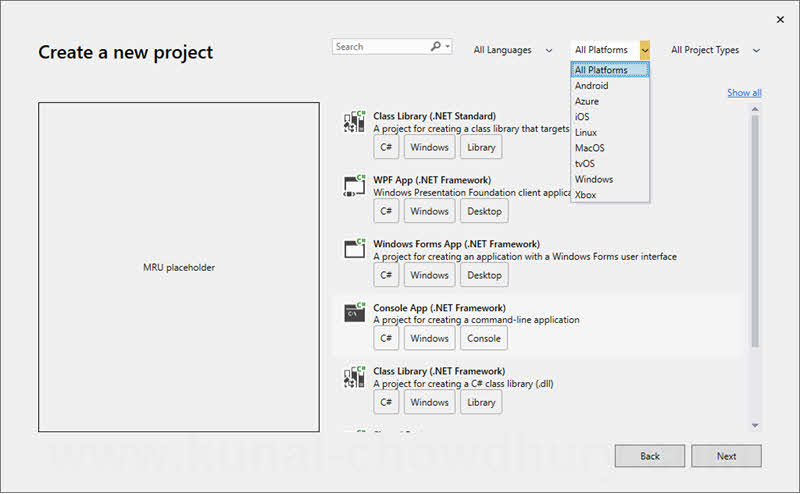
Task: Select Class Library (.NET Standard) title
Action: click(434, 116)
